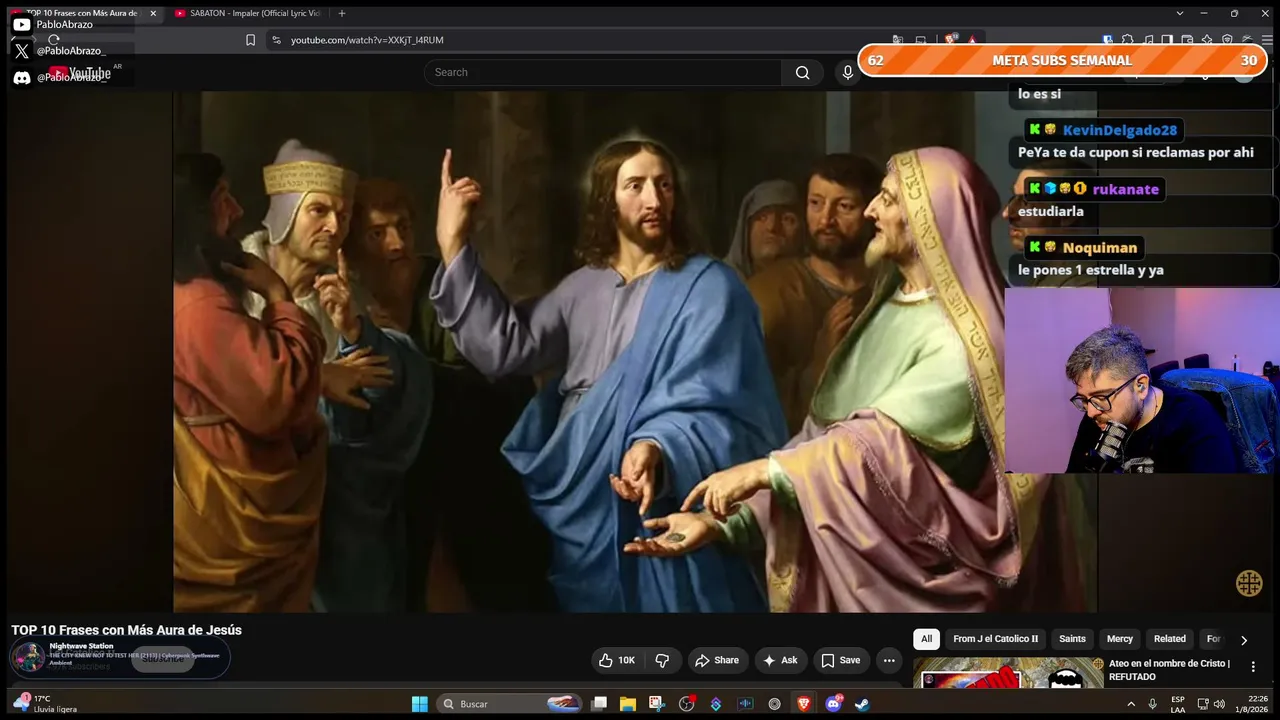Screen dimensions: 1280x720
Task: Activate voice search microphone on YouTube
Action: coord(848,72)
